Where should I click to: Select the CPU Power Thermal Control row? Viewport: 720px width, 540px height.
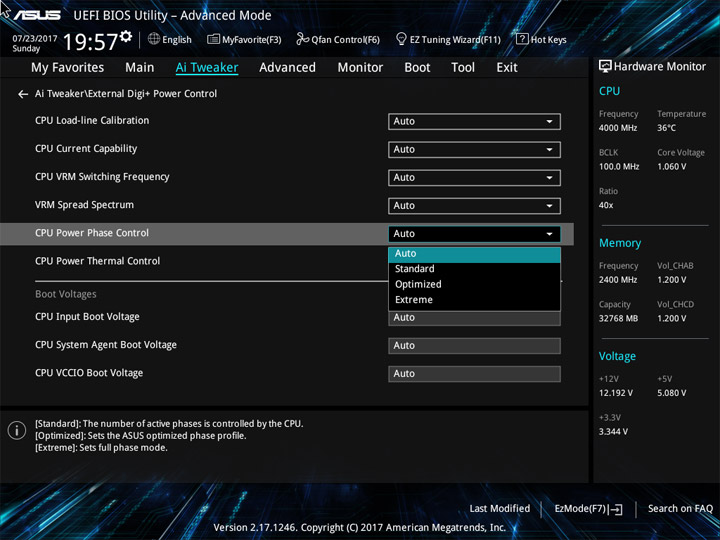pyautogui.click(x=97, y=261)
